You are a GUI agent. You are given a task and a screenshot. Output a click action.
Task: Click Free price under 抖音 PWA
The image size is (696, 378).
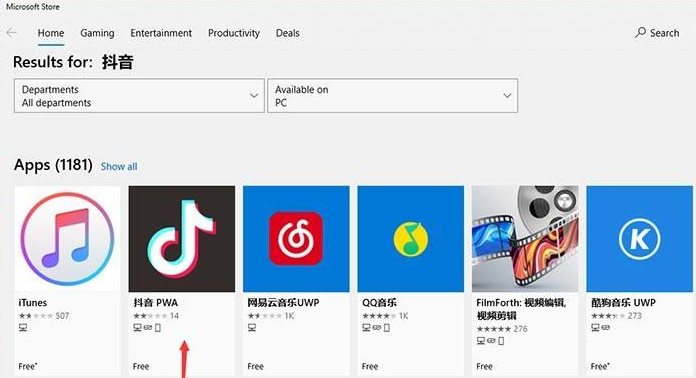tap(141, 366)
